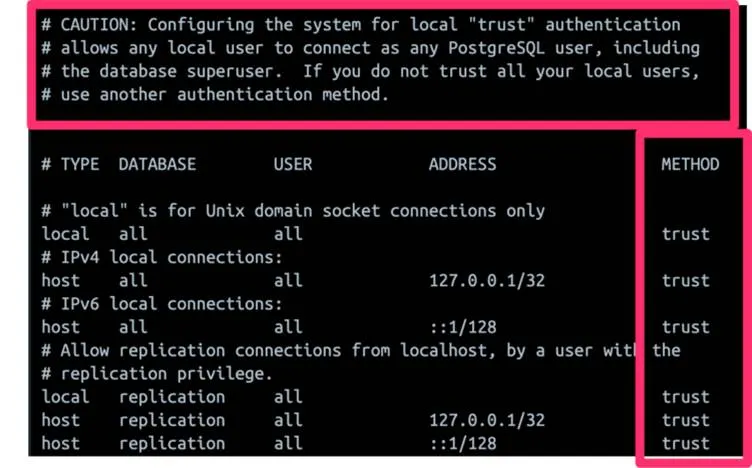Click trust on the "local all all" line

click(685, 234)
